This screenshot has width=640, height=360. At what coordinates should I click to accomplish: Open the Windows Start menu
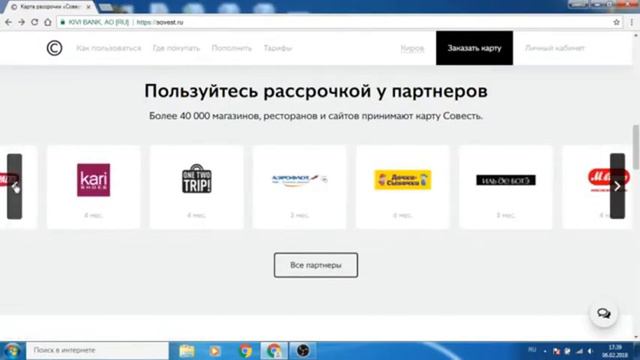click(12, 351)
